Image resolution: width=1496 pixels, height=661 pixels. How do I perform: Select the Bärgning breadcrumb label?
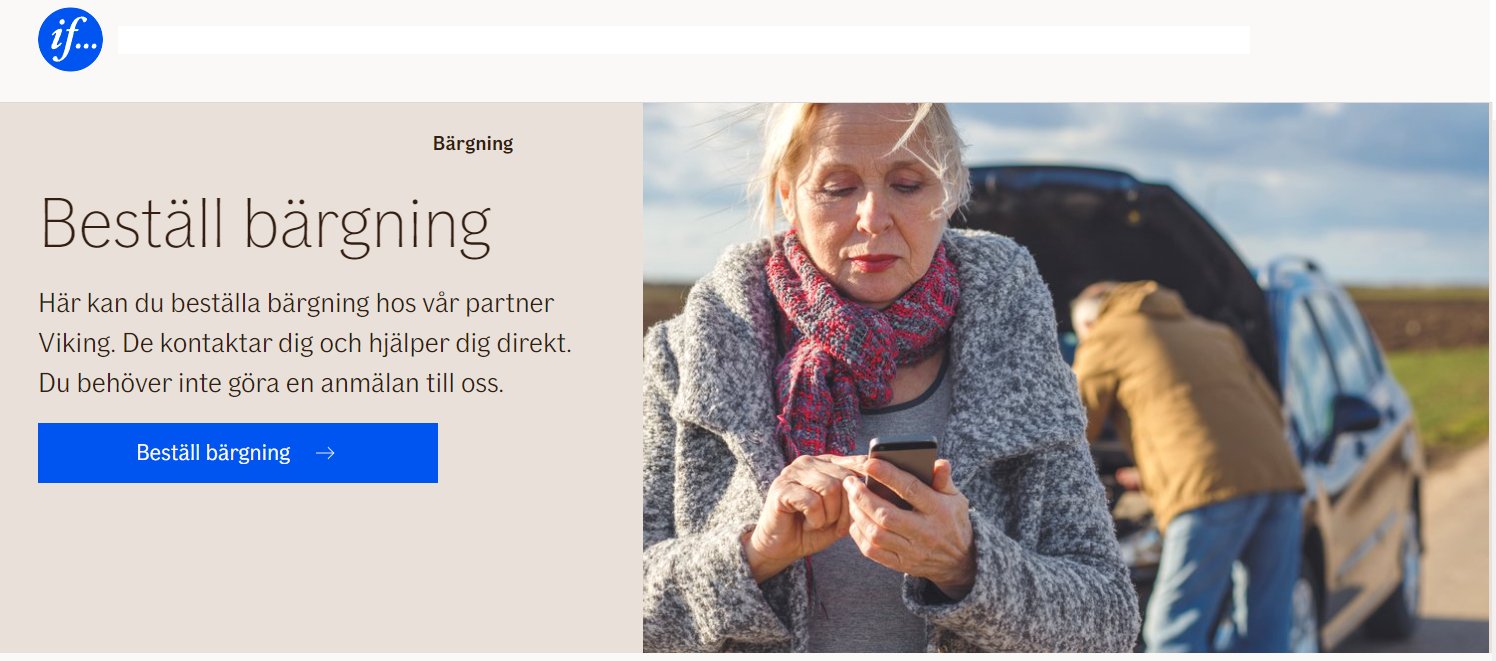(x=473, y=143)
